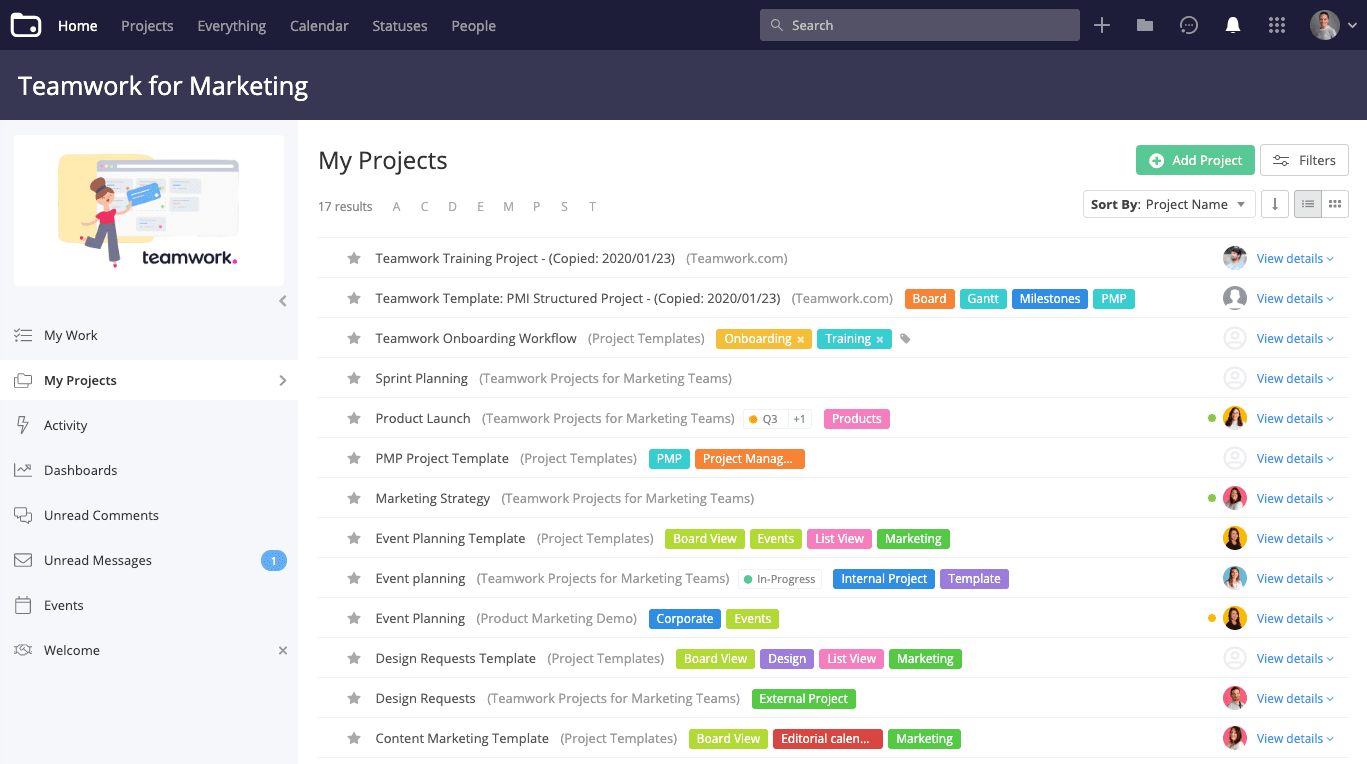Image resolution: width=1367 pixels, height=764 pixels.
Task: Click the Search input field
Action: click(x=920, y=25)
